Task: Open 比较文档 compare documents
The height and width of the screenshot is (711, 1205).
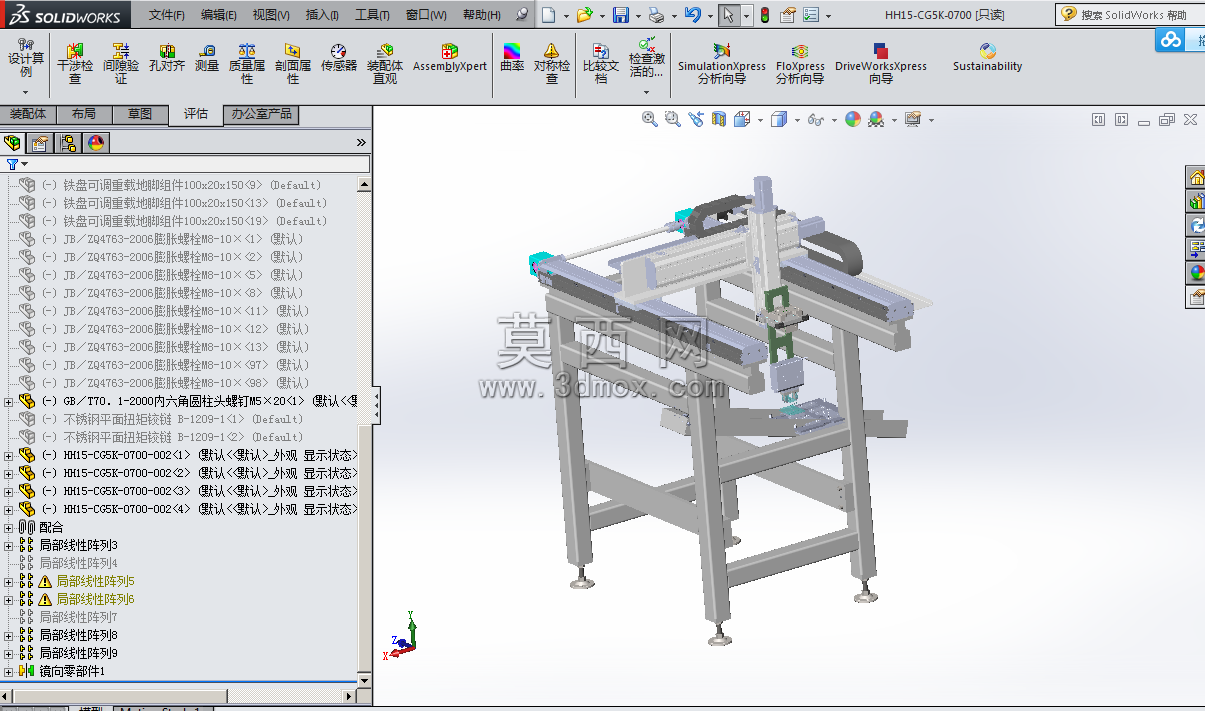Action: coord(601,64)
